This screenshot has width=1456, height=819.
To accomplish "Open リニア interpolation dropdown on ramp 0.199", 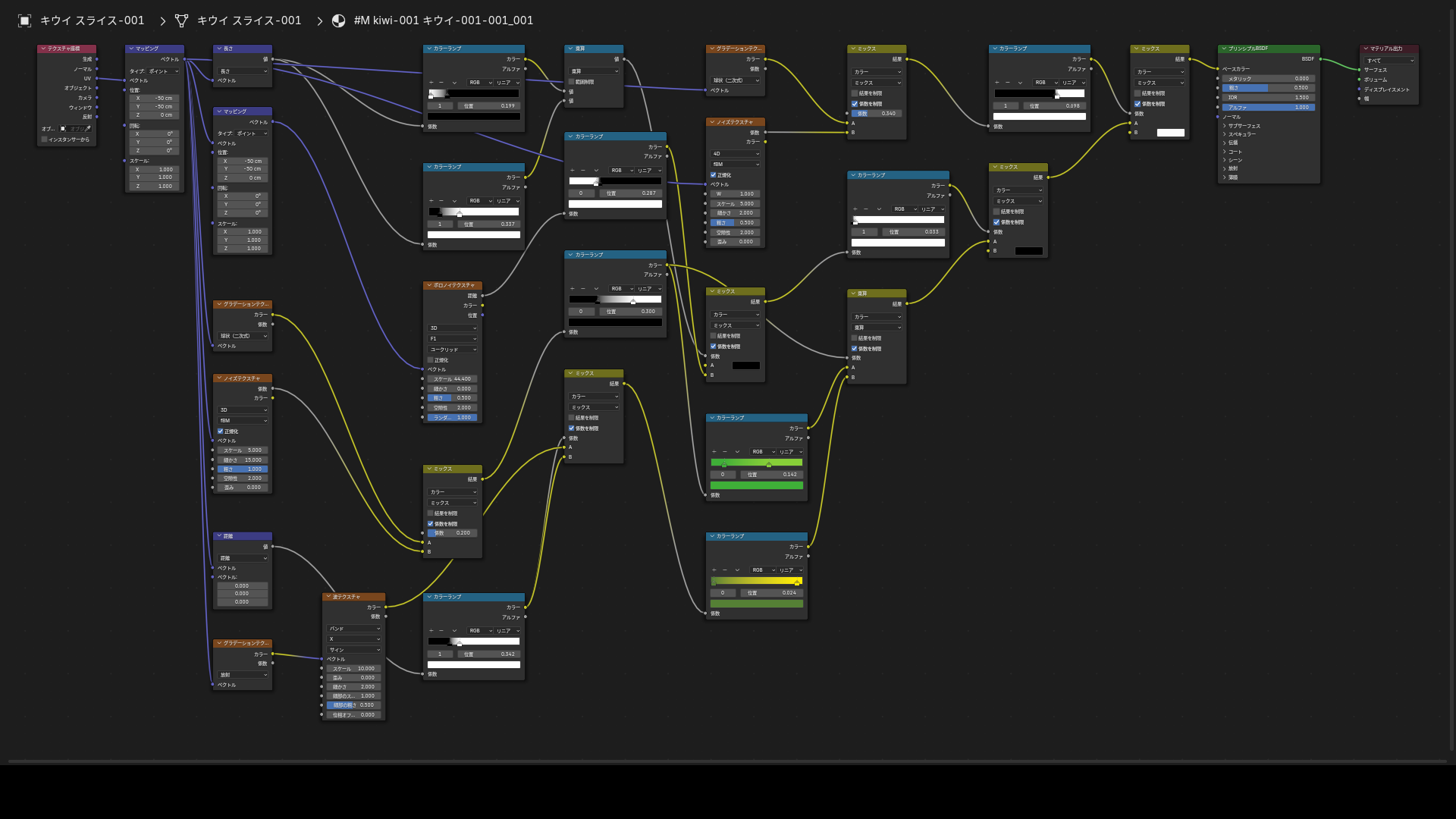I will tap(508, 83).
